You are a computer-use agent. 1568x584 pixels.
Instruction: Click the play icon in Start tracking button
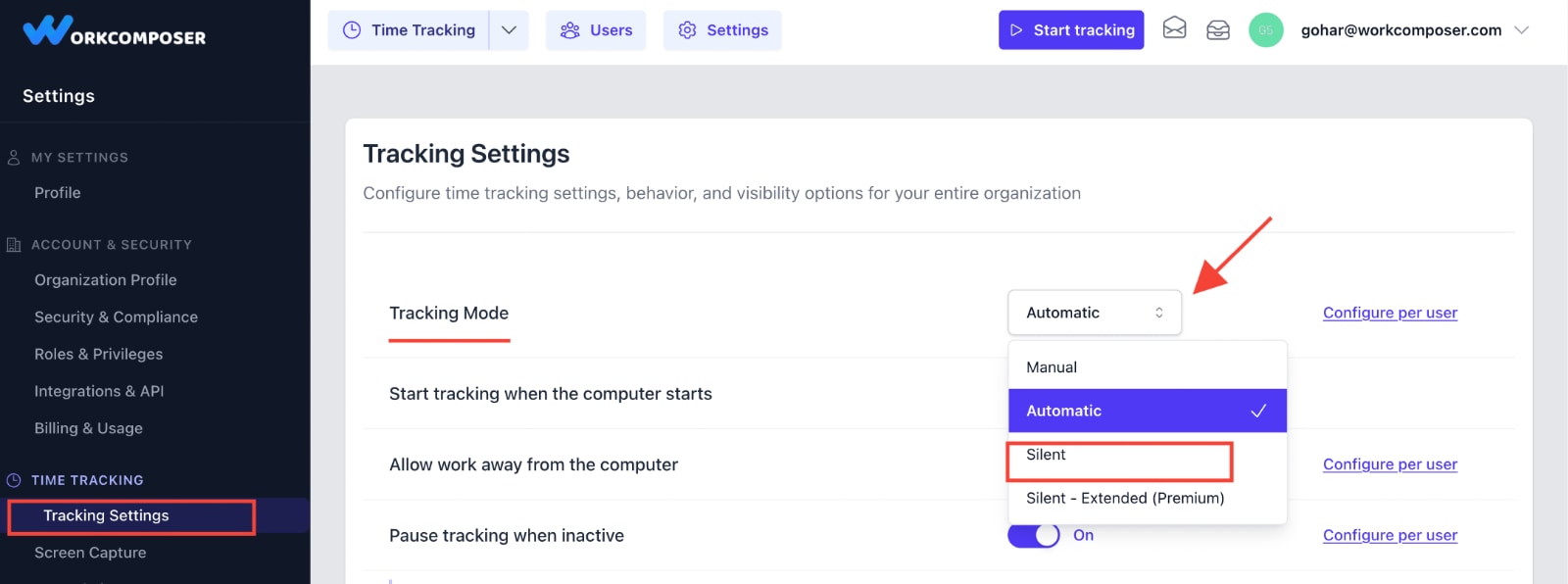[x=1016, y=30]
